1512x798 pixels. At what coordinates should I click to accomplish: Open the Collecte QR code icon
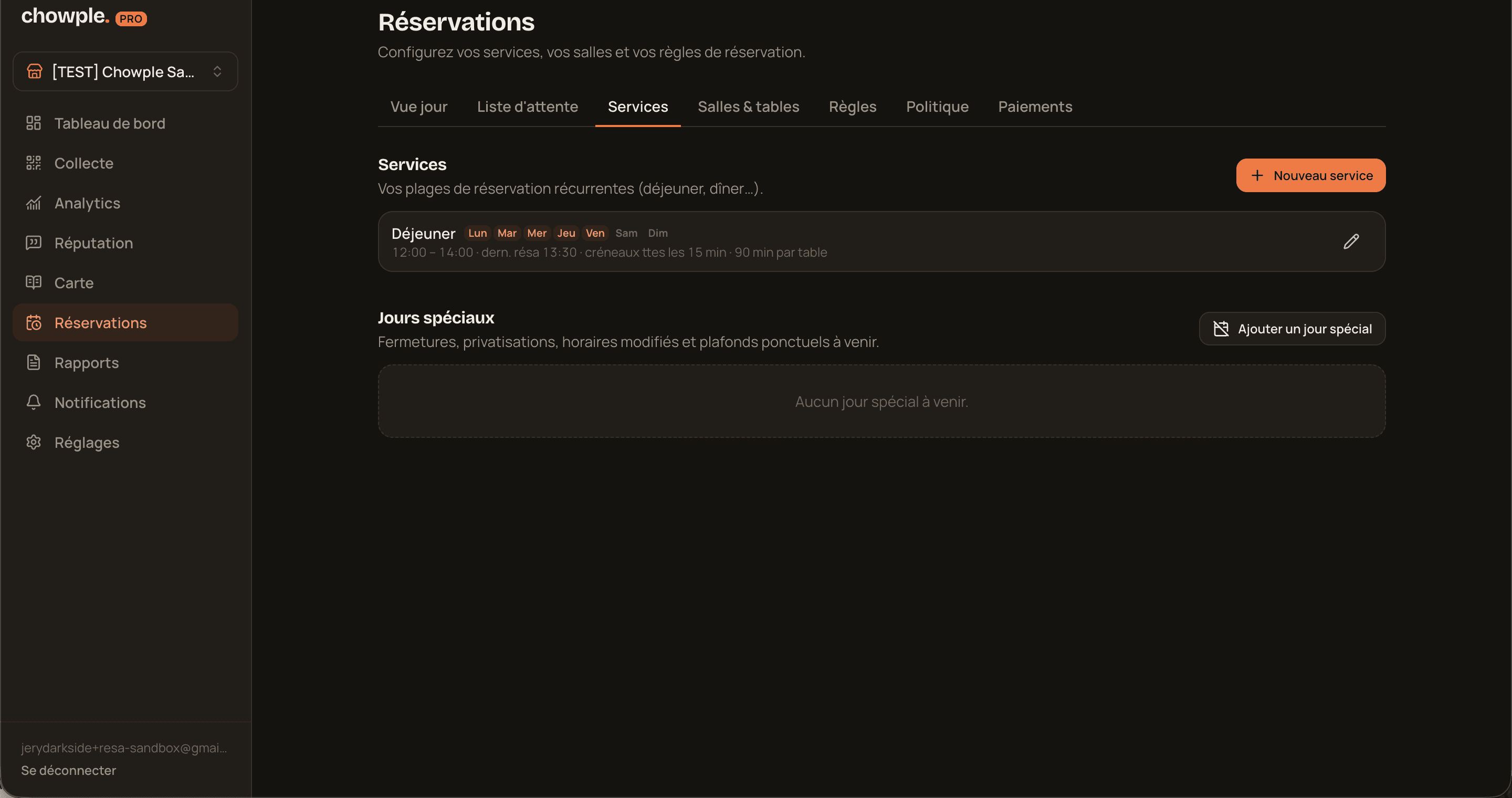[34, 163]
